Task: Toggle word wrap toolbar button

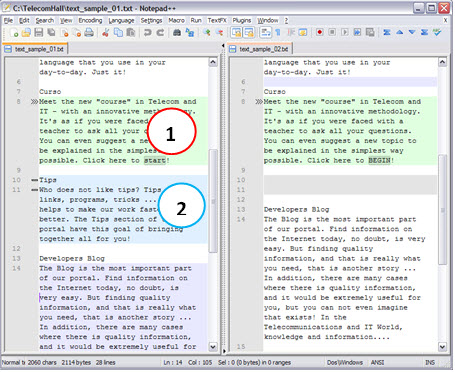Action: [x=266, y=33]
